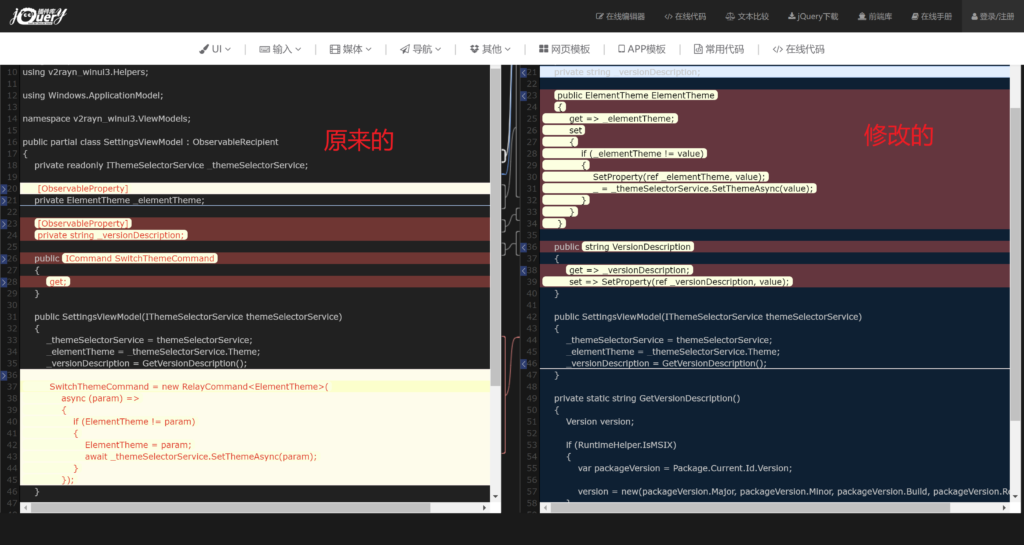Expand the 其他 dropdown menu
This screenshot has width=1024, height=545.
click(x=490, y=49)
